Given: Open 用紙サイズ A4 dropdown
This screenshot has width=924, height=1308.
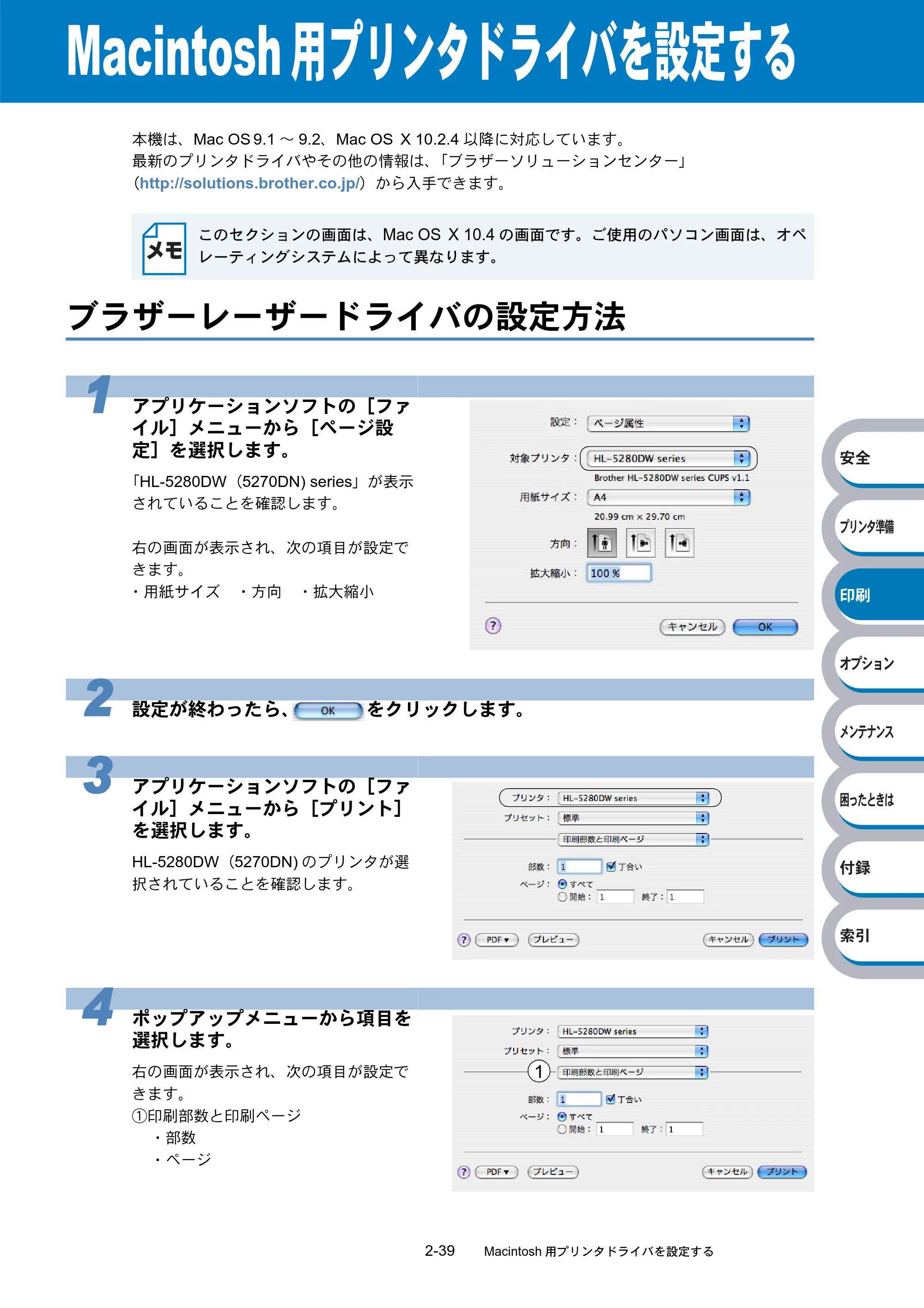Looking at the screenshot, I should (668, 497).
